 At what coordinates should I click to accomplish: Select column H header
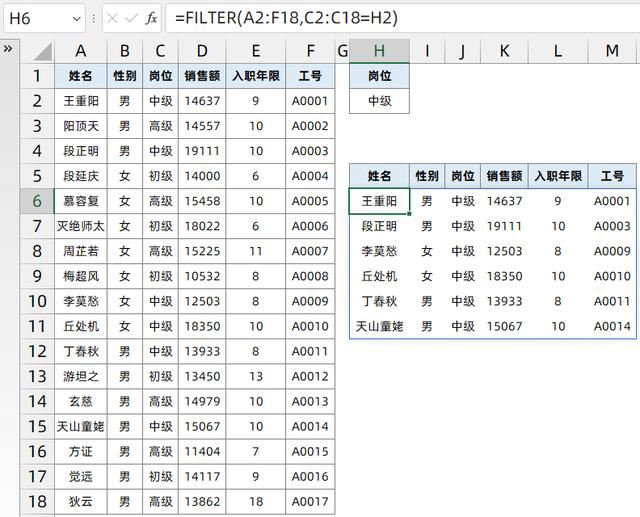379,51
